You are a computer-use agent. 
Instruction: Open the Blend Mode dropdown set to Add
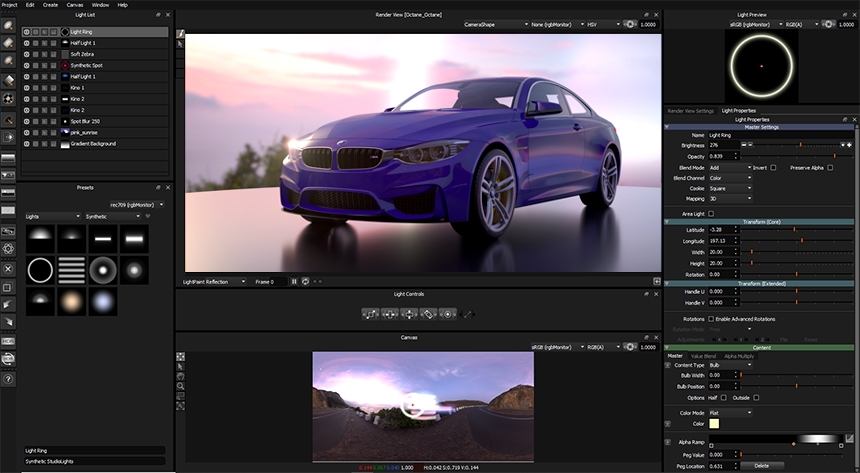coord(730,167)
